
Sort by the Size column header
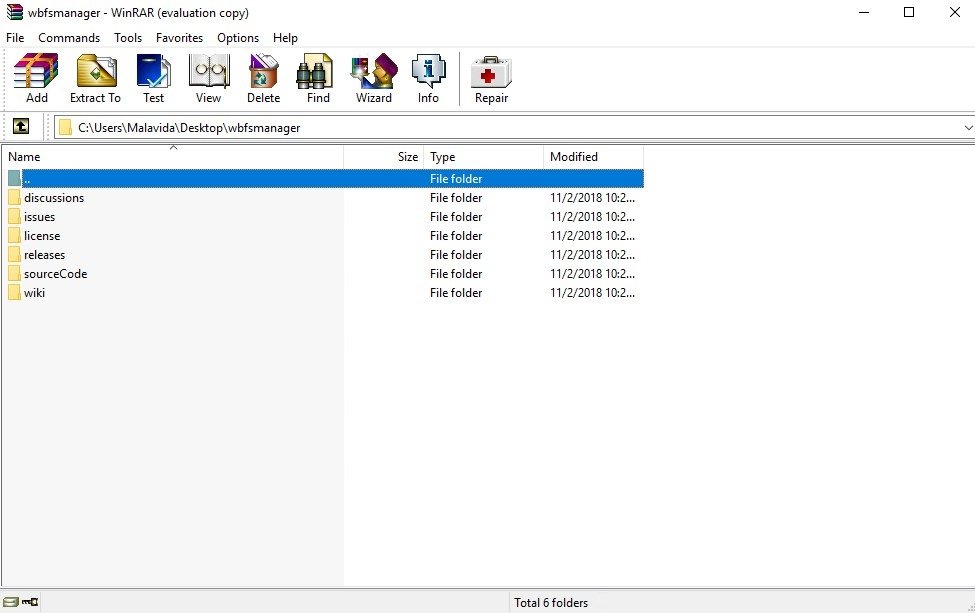(x=384, y=157)
